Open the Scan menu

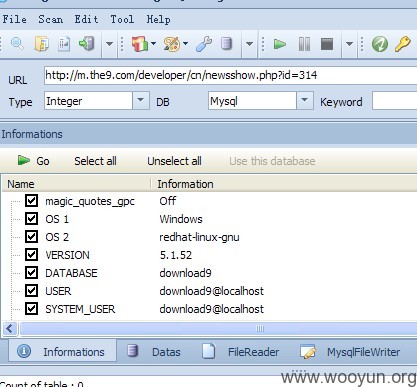(51, 19)
